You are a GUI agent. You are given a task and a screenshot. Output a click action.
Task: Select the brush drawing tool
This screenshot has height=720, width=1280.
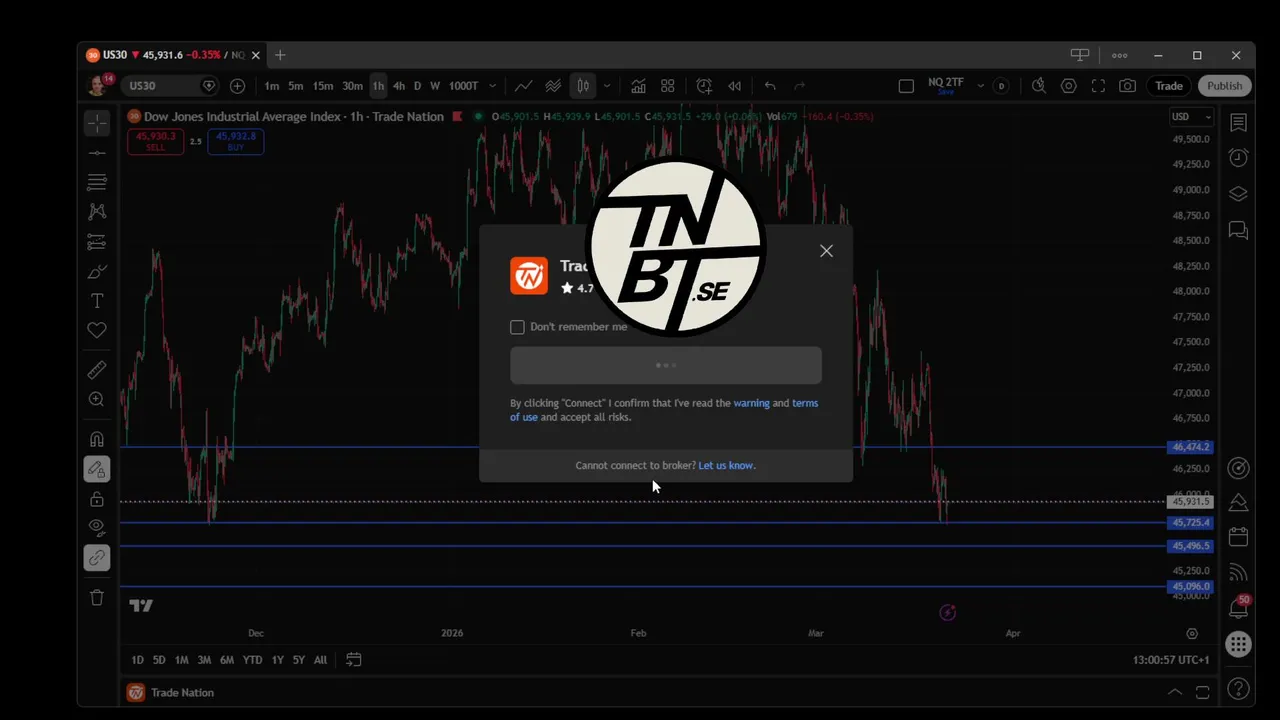click(x=97, y=271)
